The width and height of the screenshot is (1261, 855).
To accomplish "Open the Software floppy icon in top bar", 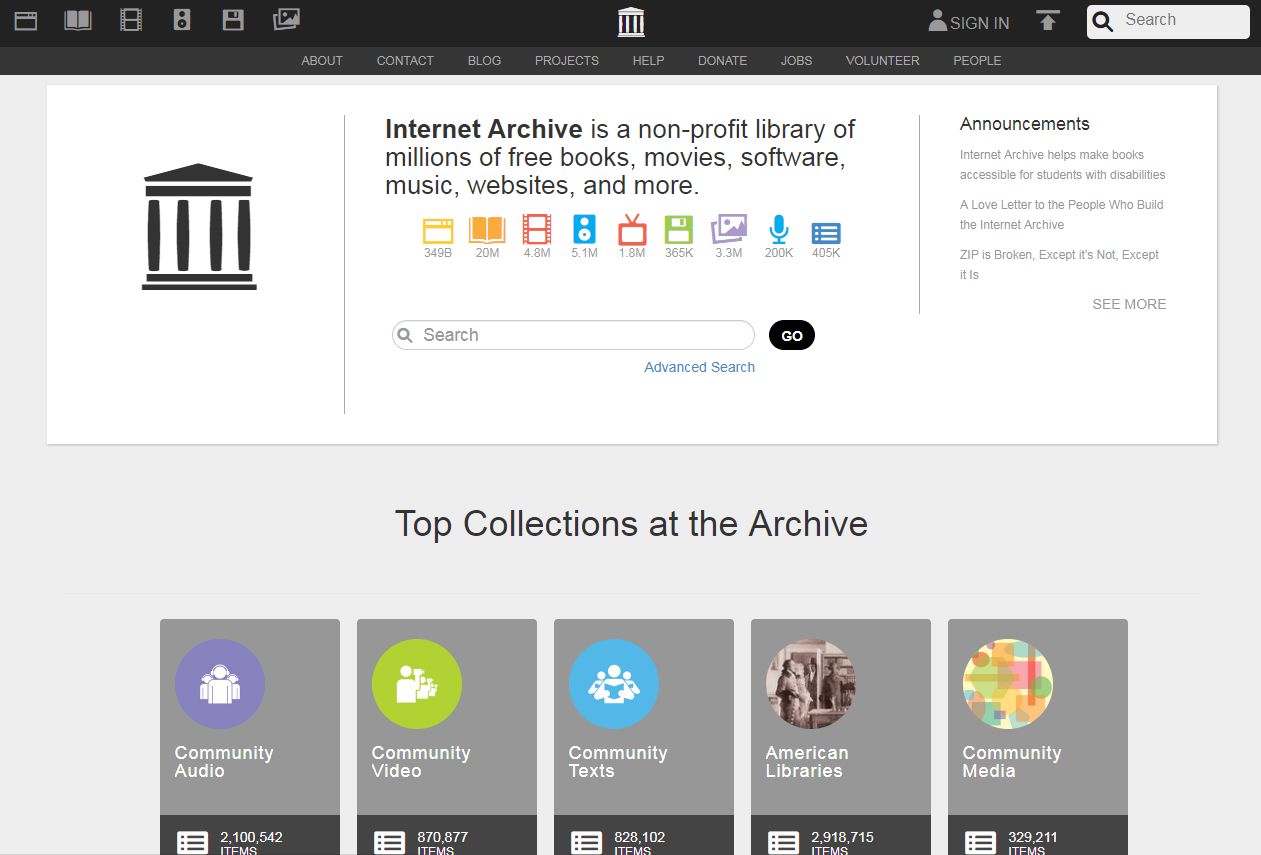I will tap(233, 20).
